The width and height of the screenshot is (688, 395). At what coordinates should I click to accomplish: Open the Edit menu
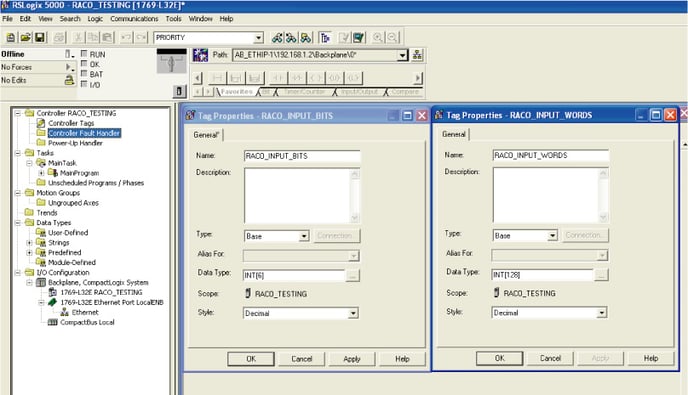click(x=25, y=19)
